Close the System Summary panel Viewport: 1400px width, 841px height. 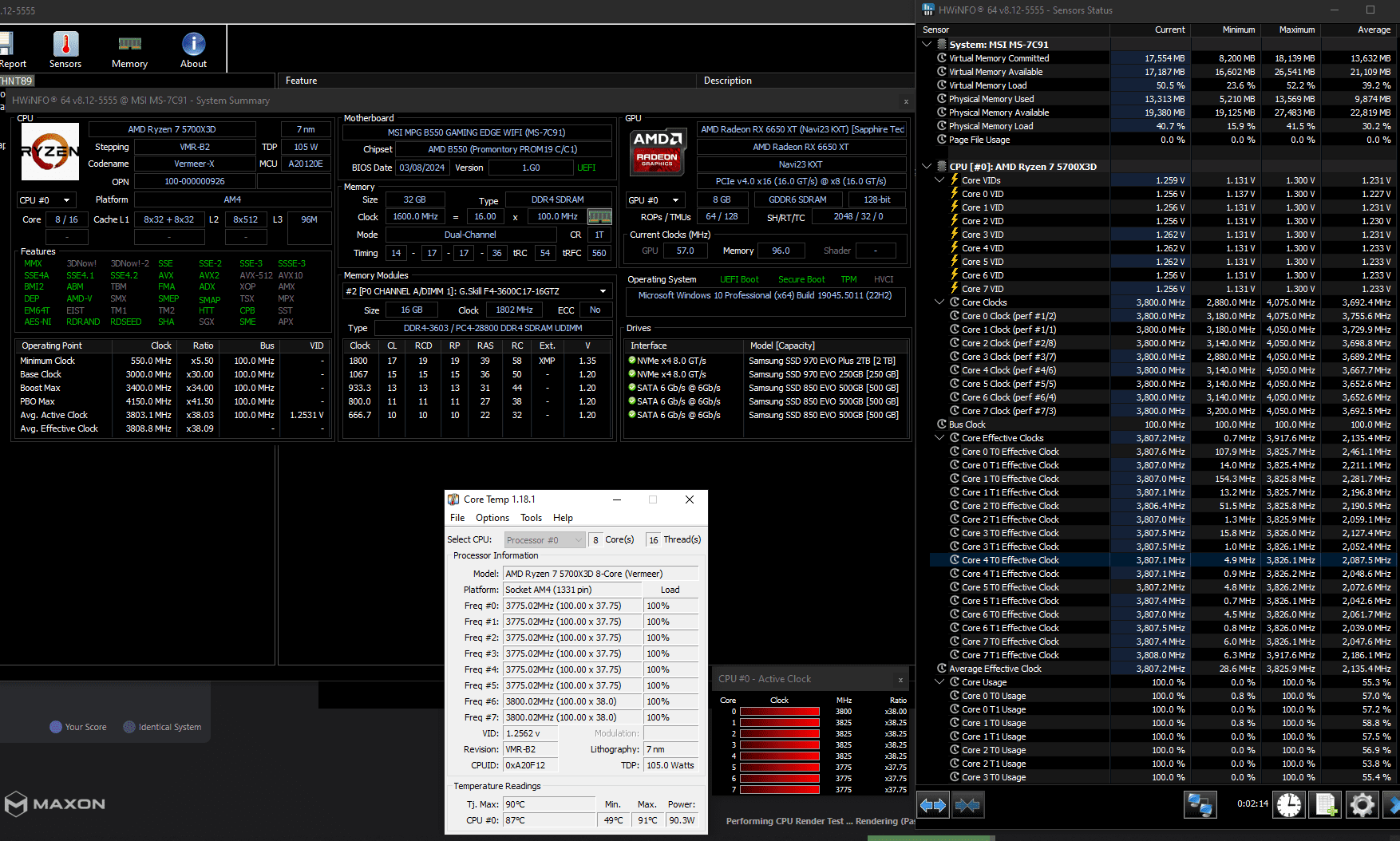tap(906, 101)
